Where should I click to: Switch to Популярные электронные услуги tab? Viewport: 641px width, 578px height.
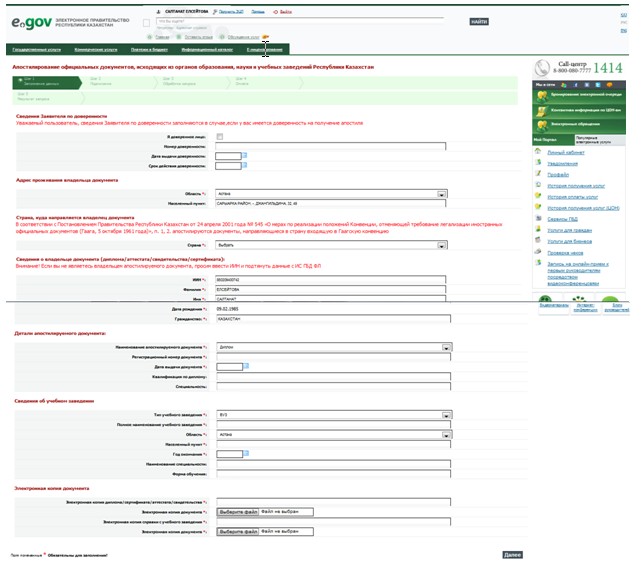[600, 140]
